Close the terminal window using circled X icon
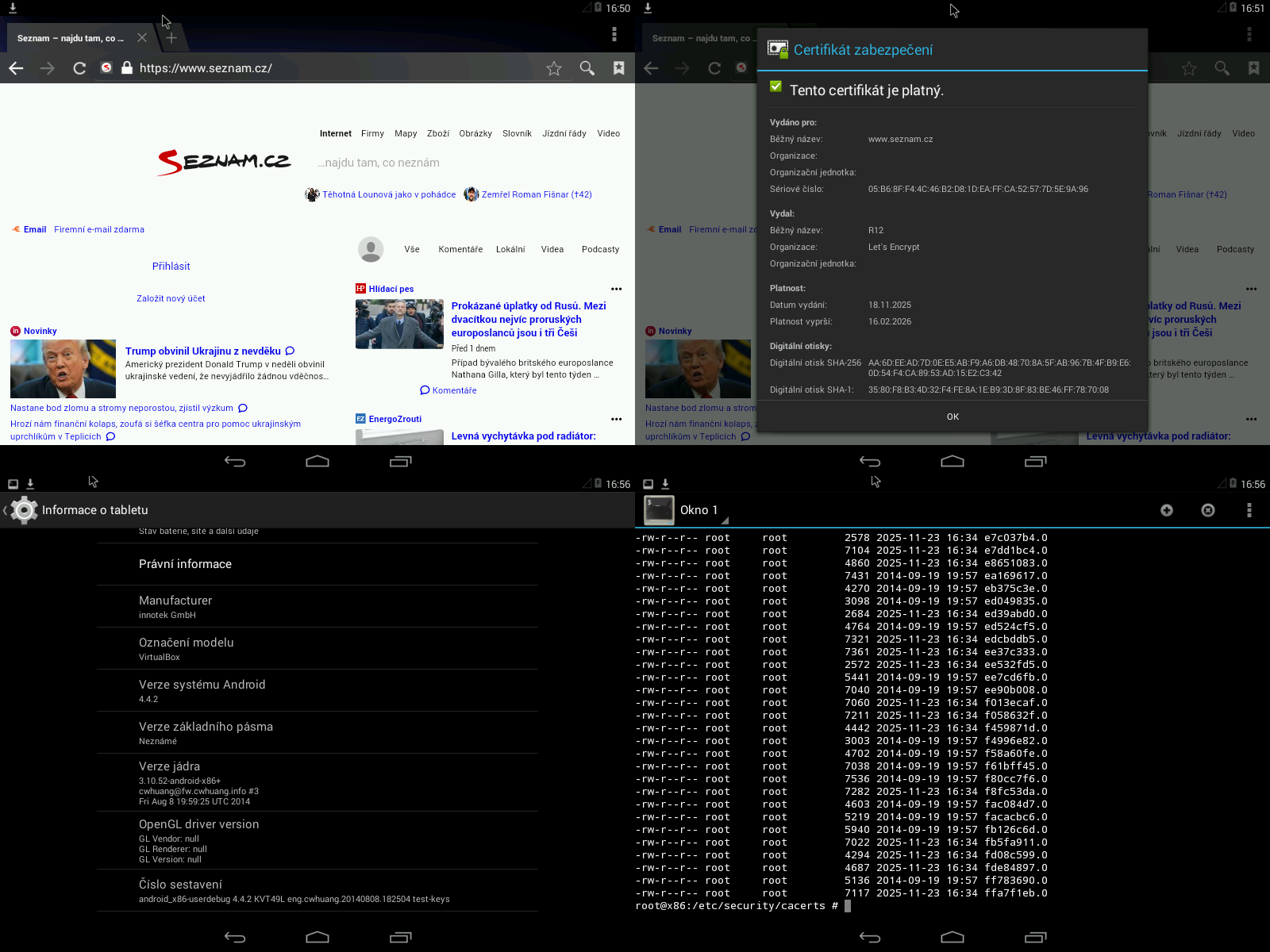This screenshot has height=952, width=1270. point(1207,510)
